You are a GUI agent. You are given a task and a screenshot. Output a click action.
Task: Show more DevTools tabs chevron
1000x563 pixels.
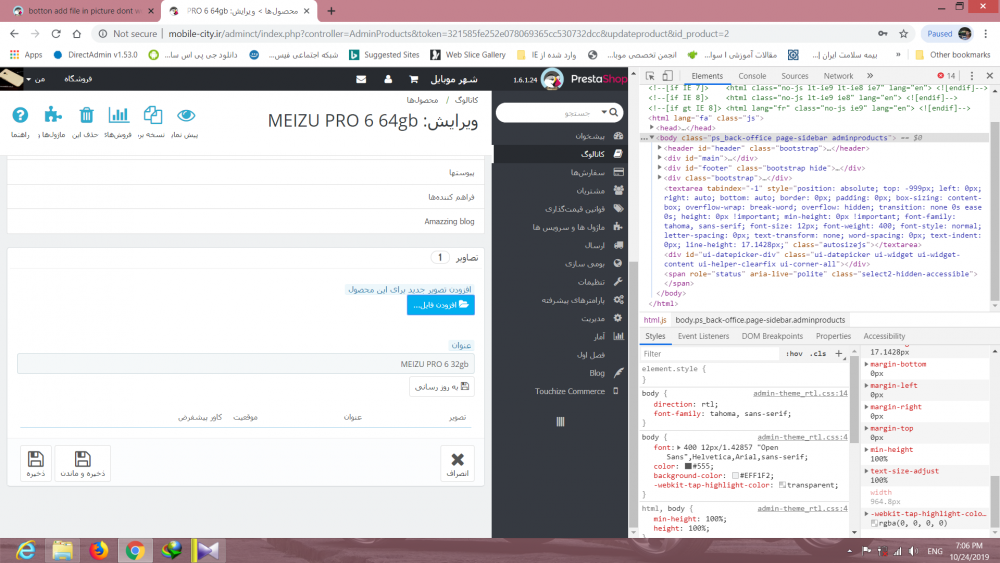point(869,76)
